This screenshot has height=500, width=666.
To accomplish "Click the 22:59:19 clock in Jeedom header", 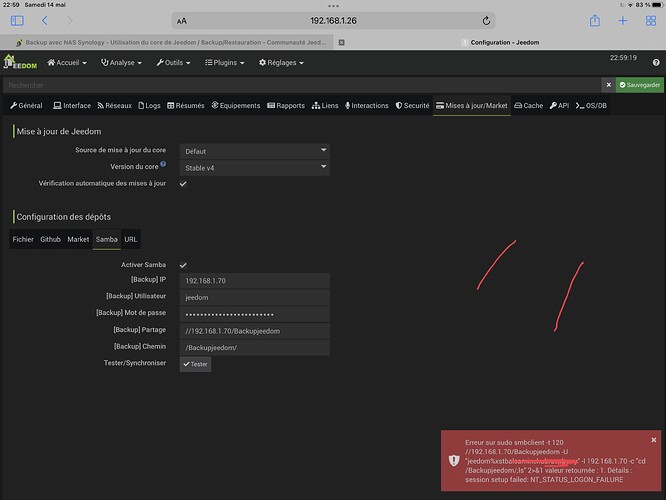I will coord(623,58).
